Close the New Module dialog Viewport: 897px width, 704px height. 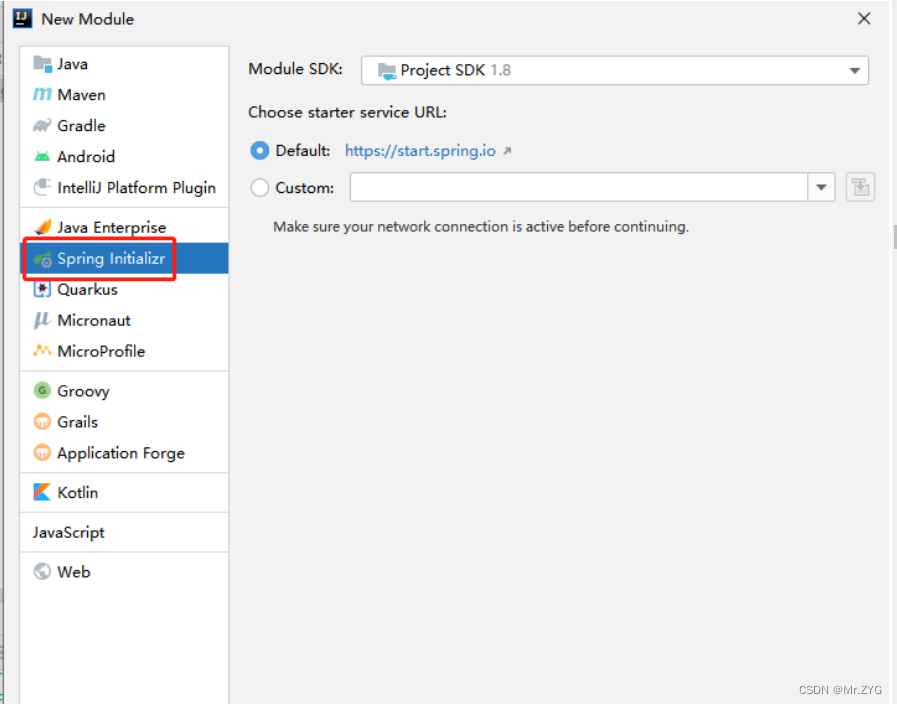(864, 19)
